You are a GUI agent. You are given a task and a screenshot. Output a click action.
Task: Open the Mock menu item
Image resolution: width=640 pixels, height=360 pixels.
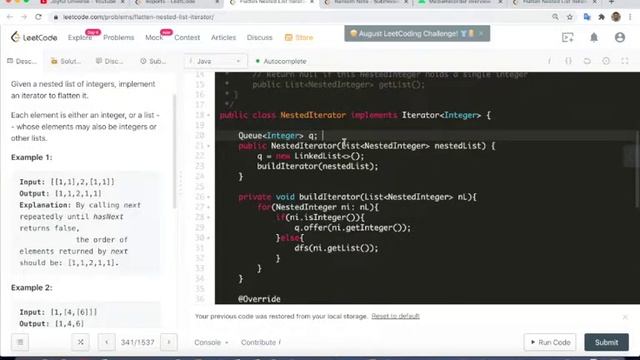click(x=154, y=38)
